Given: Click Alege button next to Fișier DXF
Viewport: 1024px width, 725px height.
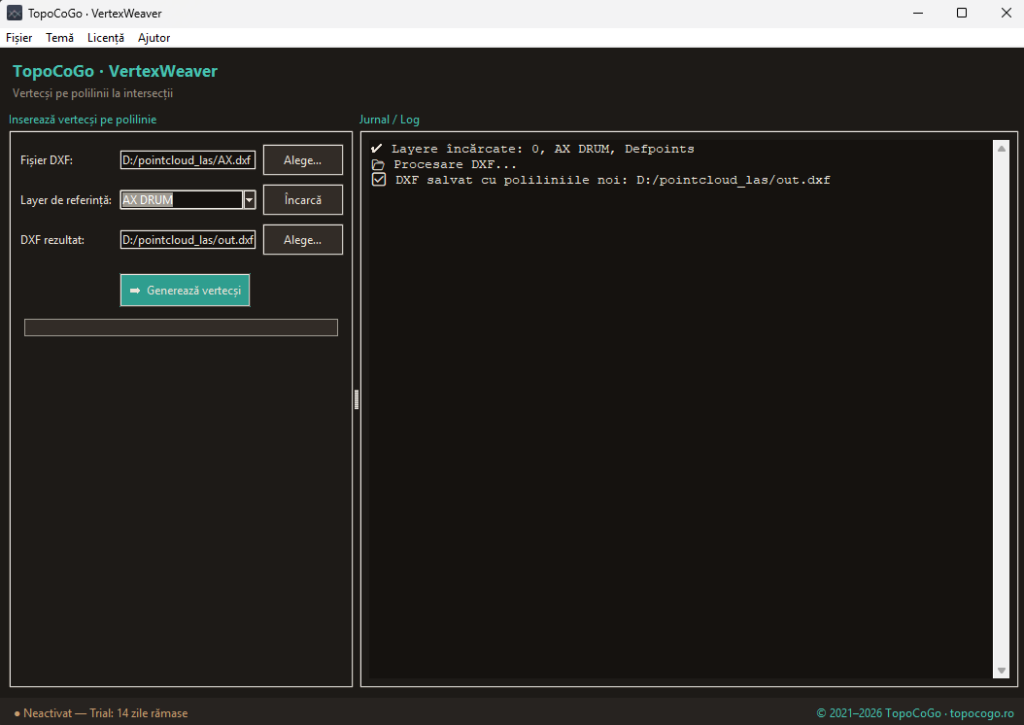Looking at the screenshot, I should coord(303,160).
